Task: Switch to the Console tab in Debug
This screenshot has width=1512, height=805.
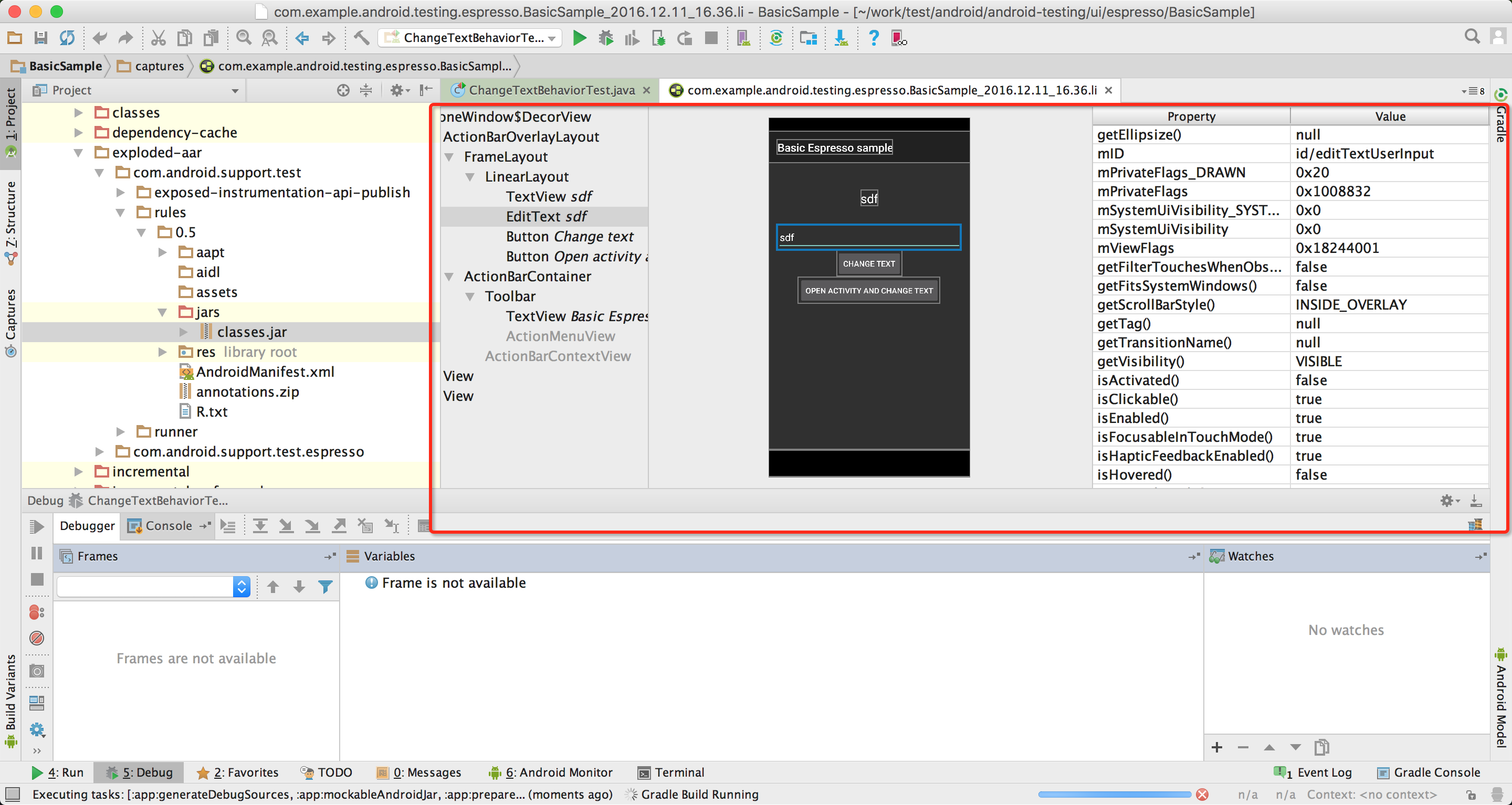Action: pyautogui.click(x=168, y=526)
